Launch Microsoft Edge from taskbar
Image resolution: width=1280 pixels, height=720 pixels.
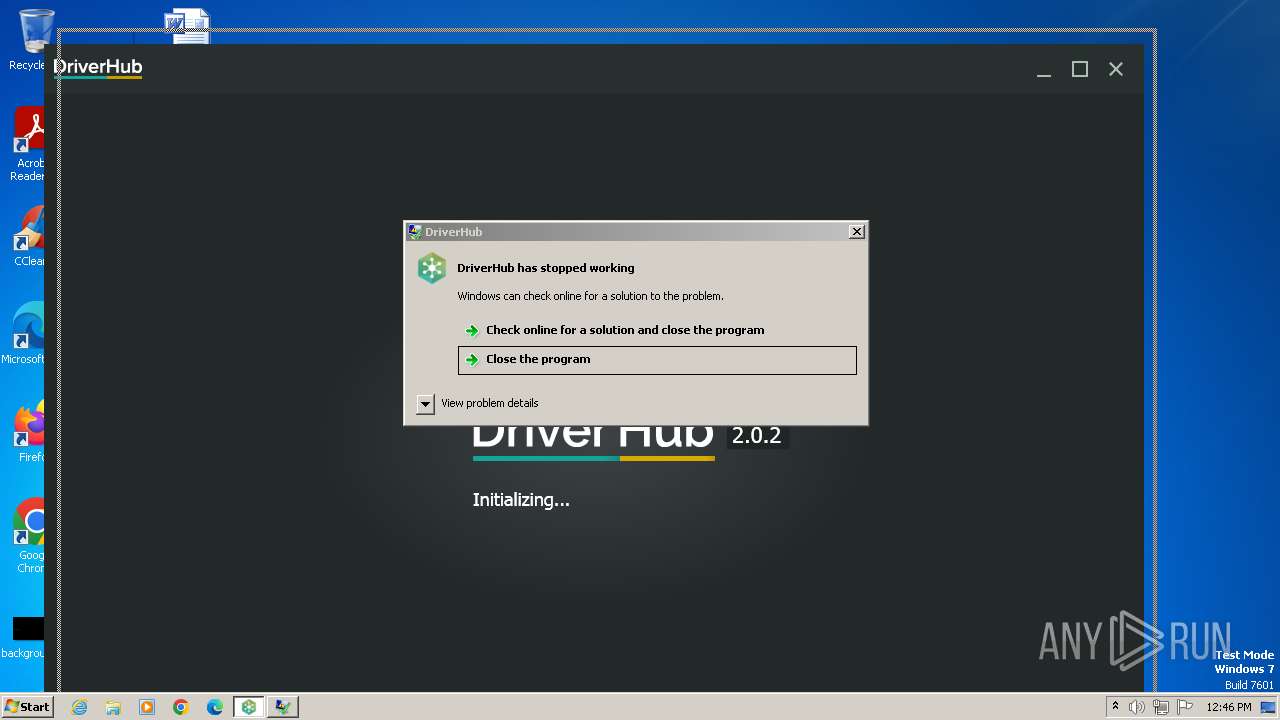[215, 707]
